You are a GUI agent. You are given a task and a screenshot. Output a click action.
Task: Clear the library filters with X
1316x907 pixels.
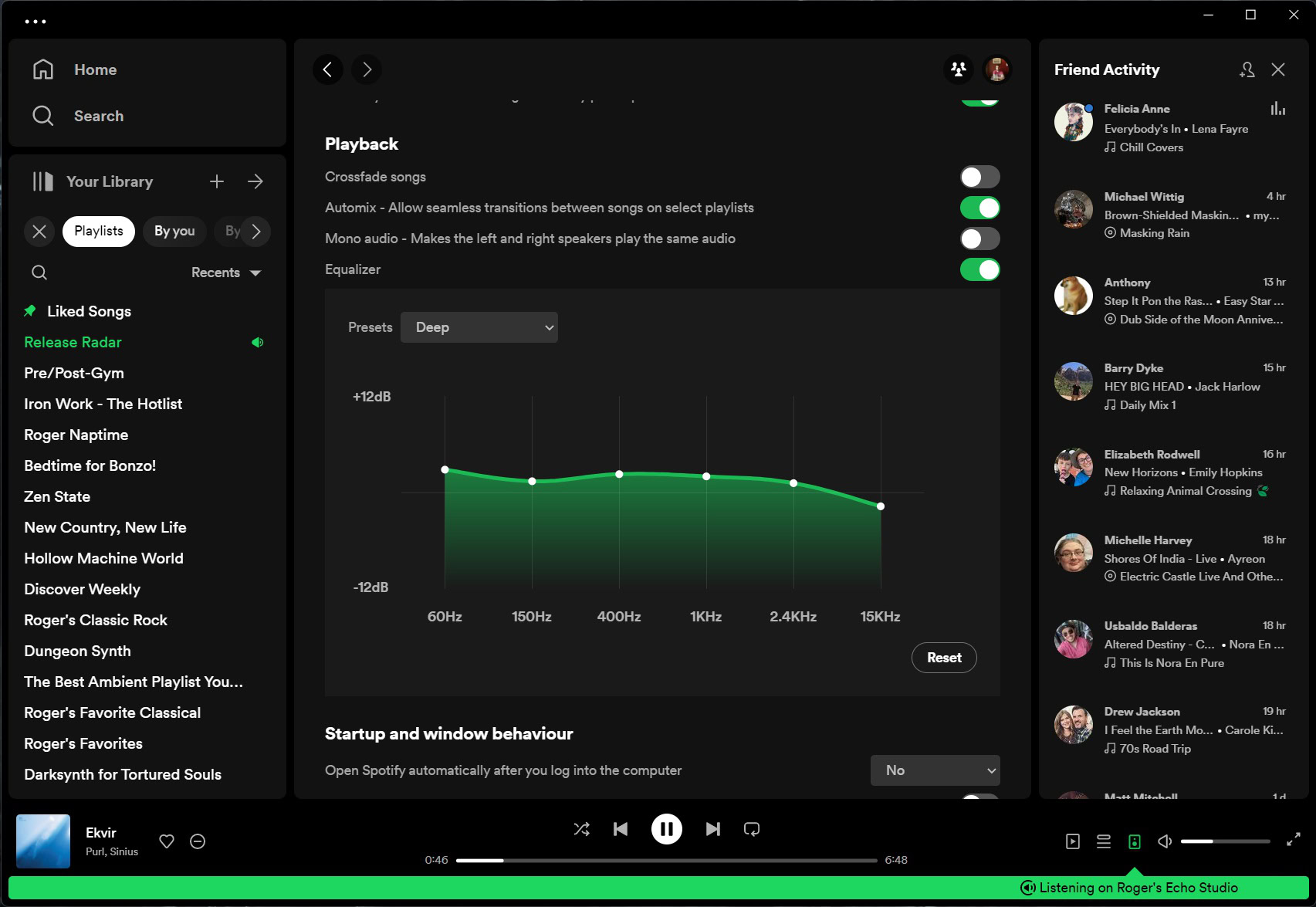tap(39, 232)
